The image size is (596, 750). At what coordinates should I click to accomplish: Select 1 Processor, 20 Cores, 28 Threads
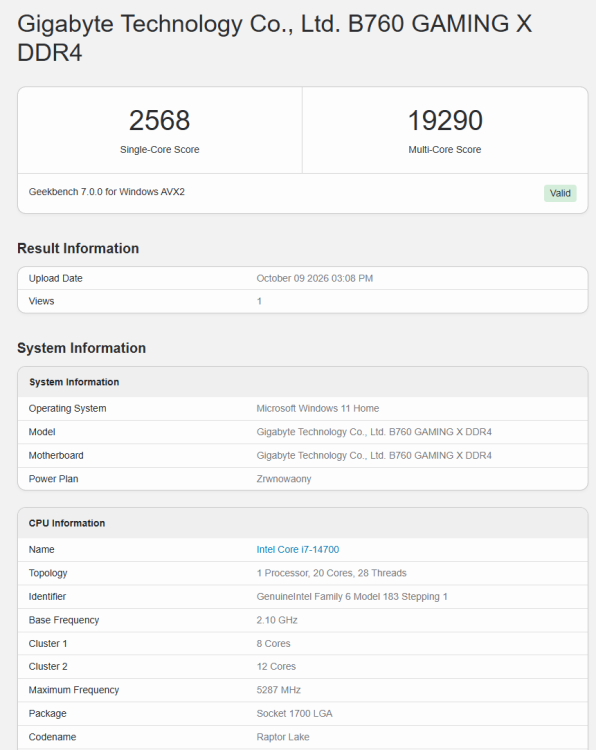(331, 573)
